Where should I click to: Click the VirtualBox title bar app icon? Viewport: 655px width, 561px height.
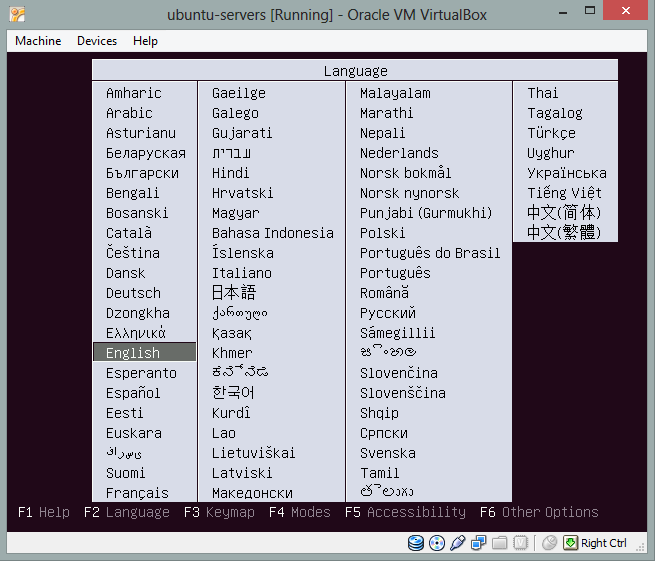(17, 14)
